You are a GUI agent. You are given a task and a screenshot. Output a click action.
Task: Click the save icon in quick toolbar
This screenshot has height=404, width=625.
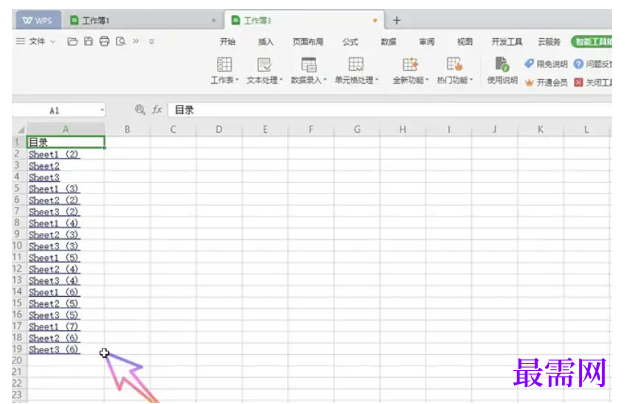[88, 41]
